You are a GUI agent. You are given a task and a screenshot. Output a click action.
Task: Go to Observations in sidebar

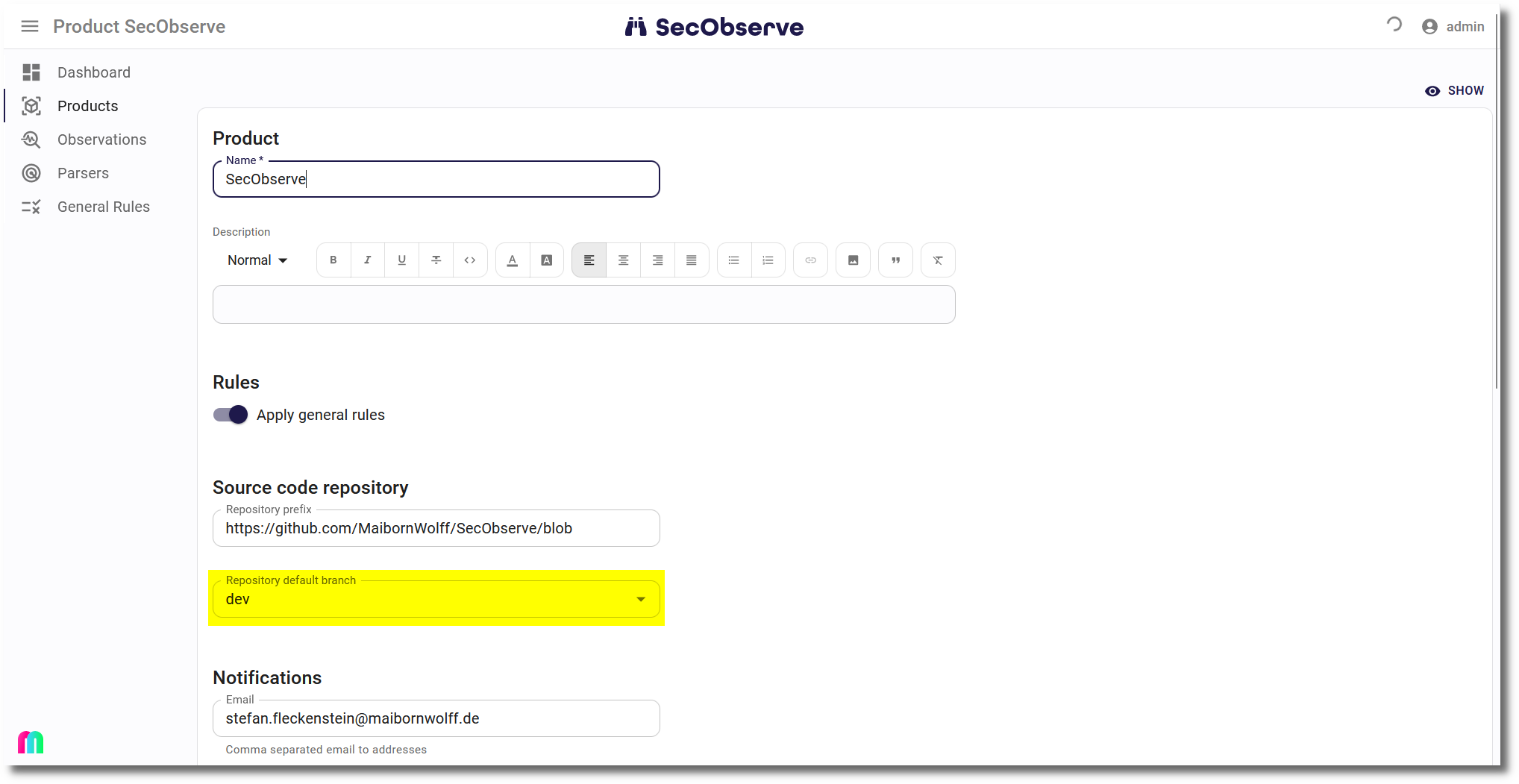101,139
